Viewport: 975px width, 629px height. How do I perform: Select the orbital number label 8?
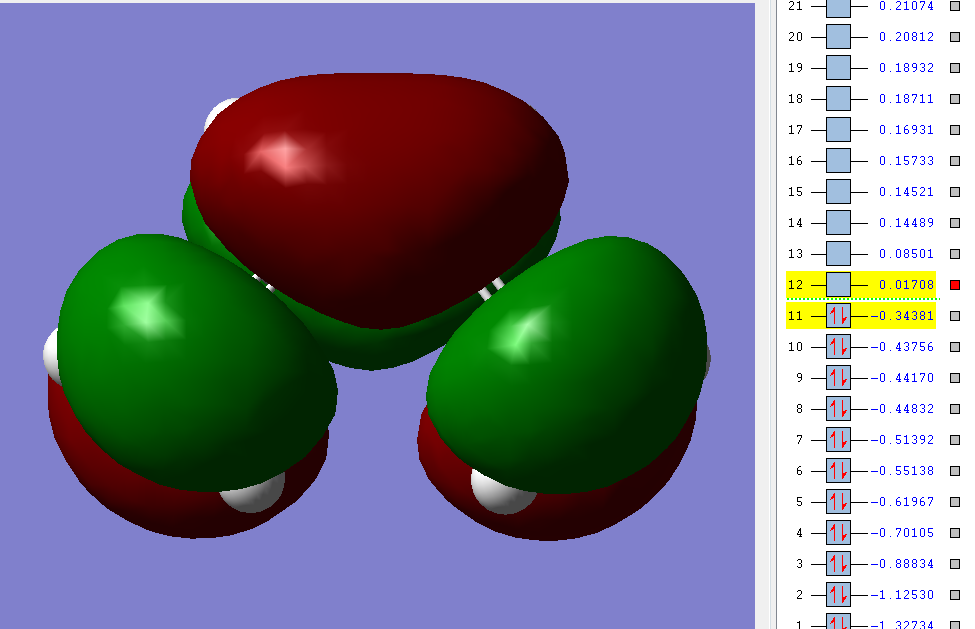pyautogui.click(x=799, y=409)
